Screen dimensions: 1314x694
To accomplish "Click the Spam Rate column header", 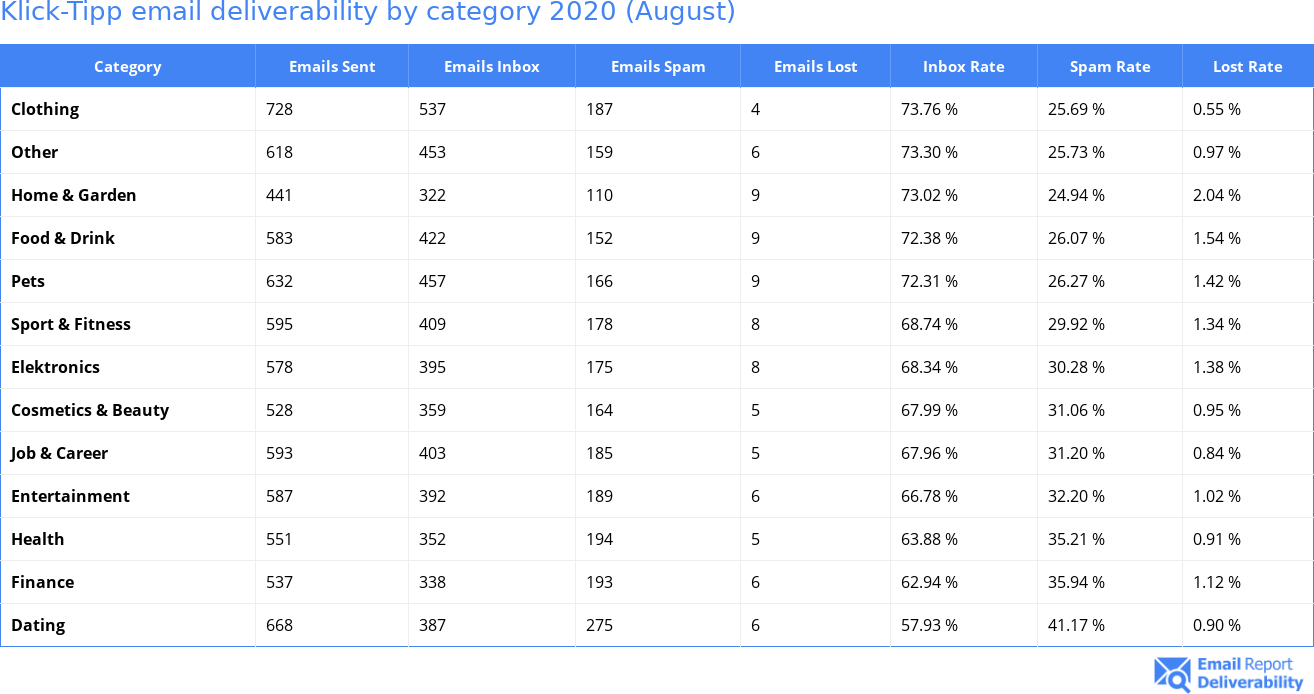I will 1110,67.
